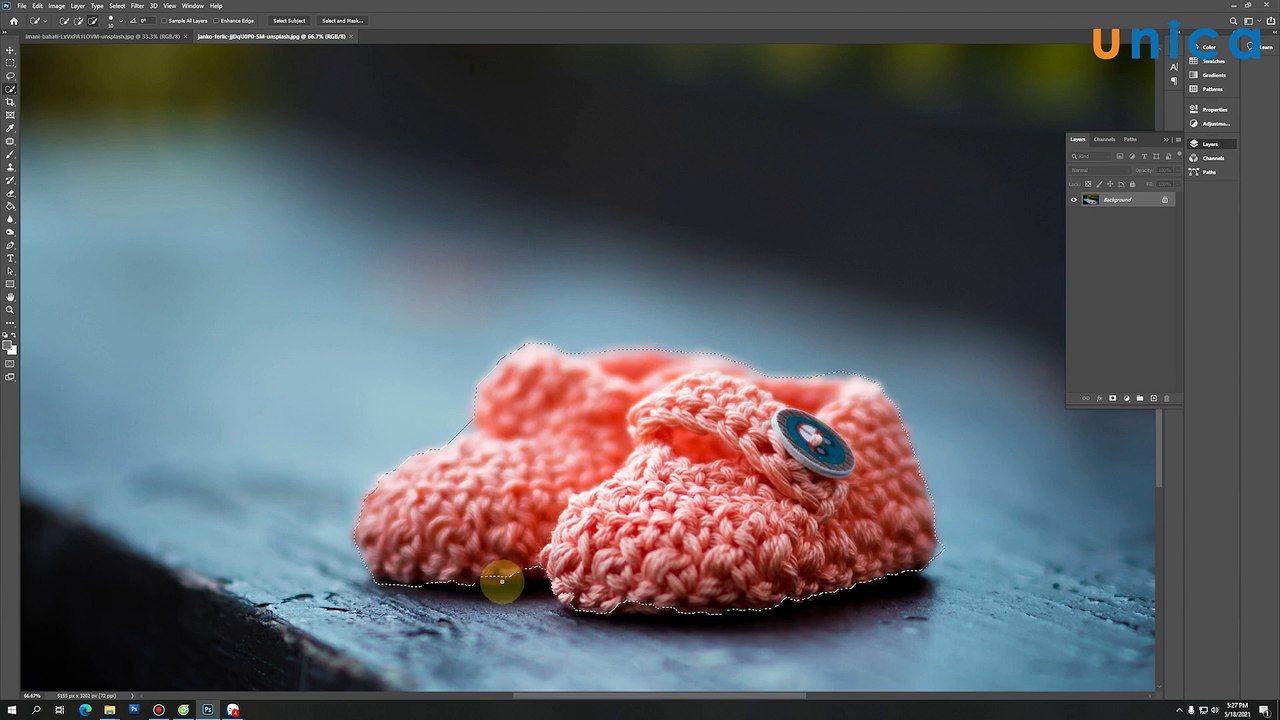
Task: Select the Zoom tool
Action: tap(11, 310)
